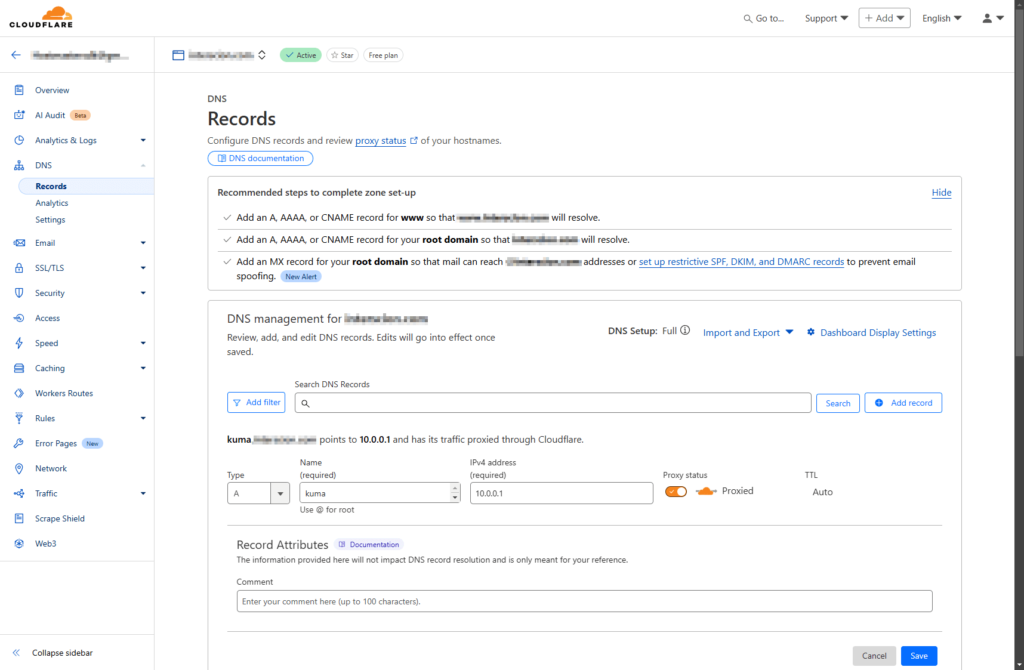1024x670 pixels.
Task: Click the SSL/TLS lock icon
Action: click(19, 268)
